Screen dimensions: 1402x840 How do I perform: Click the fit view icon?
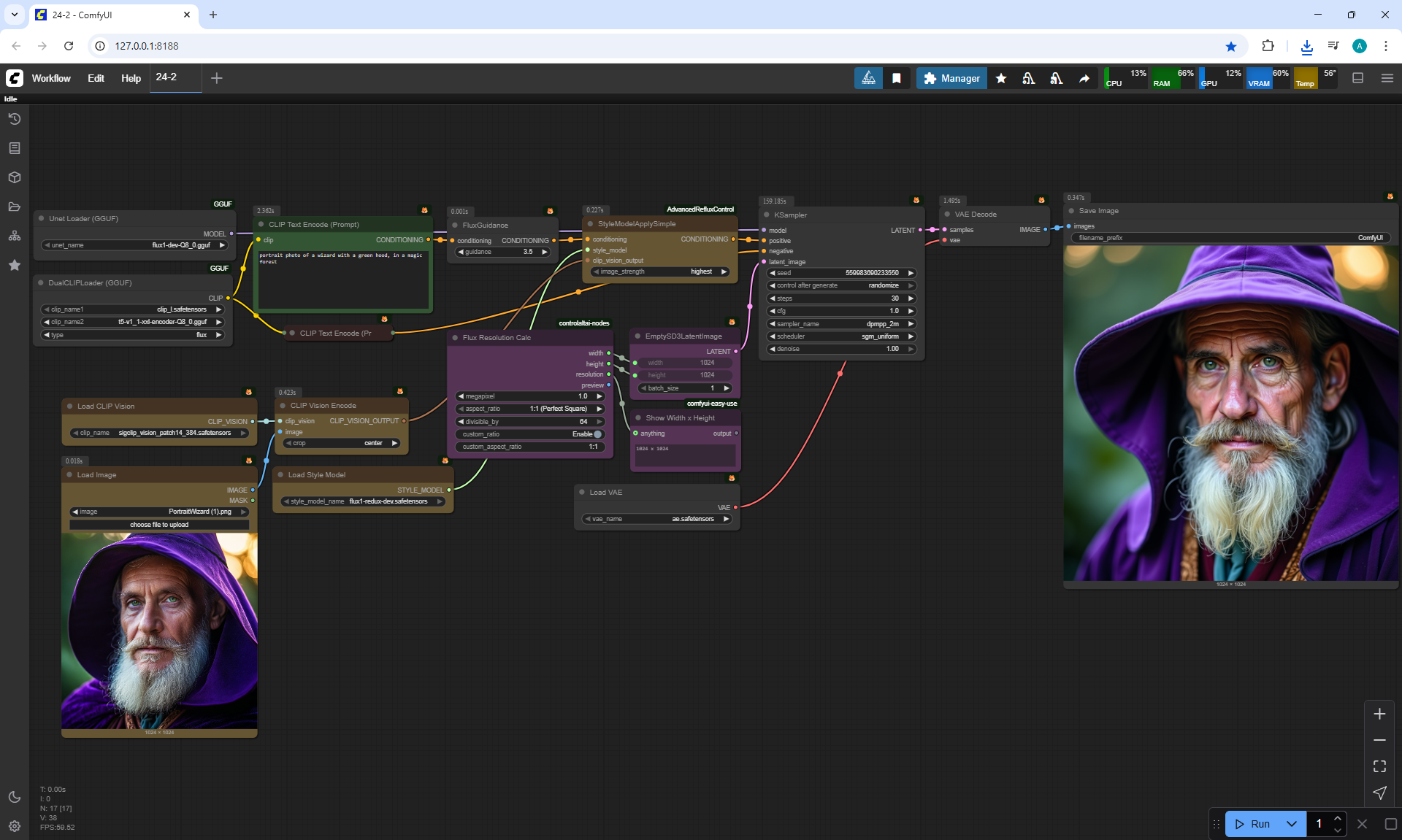tap(1379, 766)
